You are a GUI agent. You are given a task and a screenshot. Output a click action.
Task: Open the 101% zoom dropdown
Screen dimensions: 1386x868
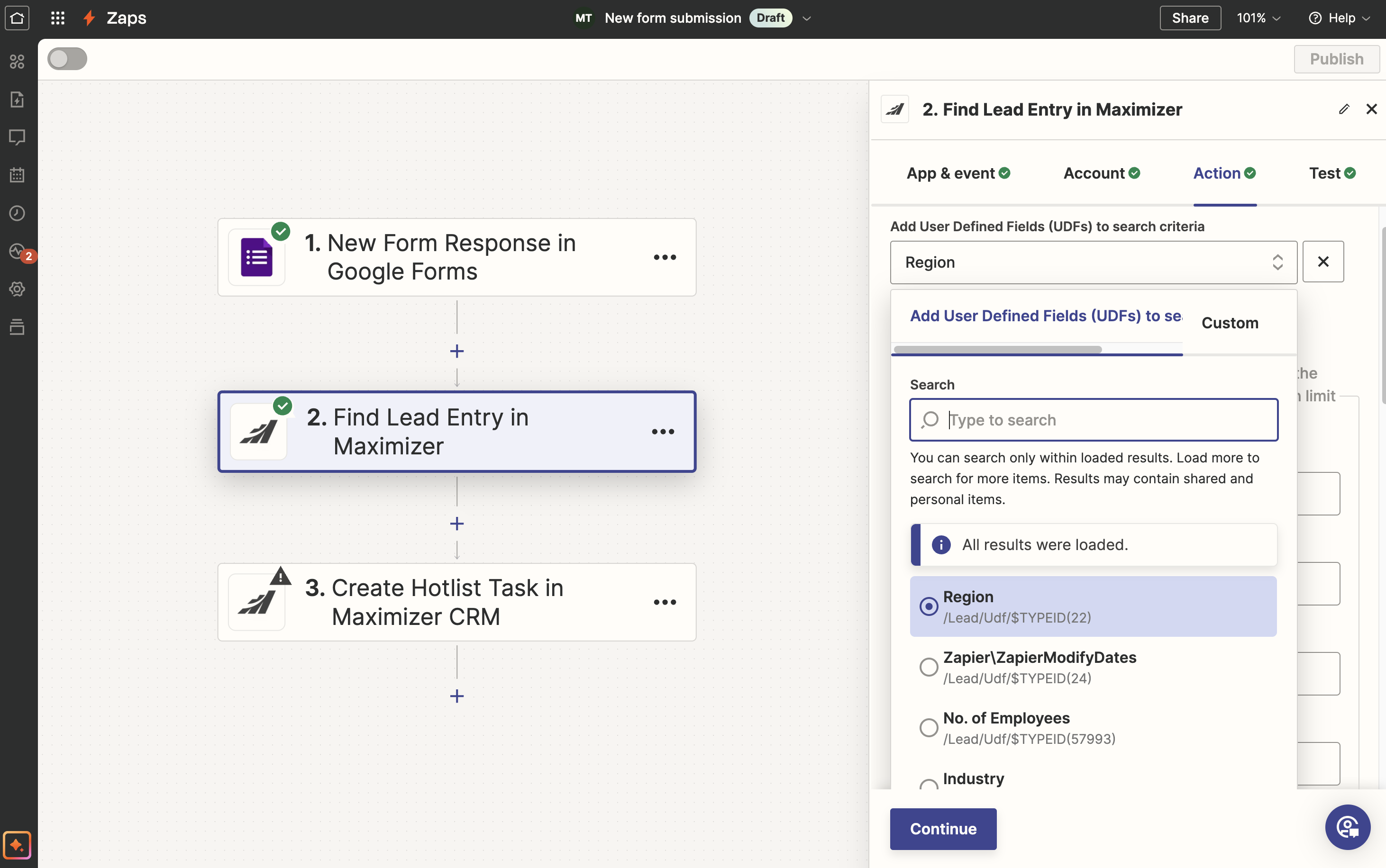pos(1258,18)
